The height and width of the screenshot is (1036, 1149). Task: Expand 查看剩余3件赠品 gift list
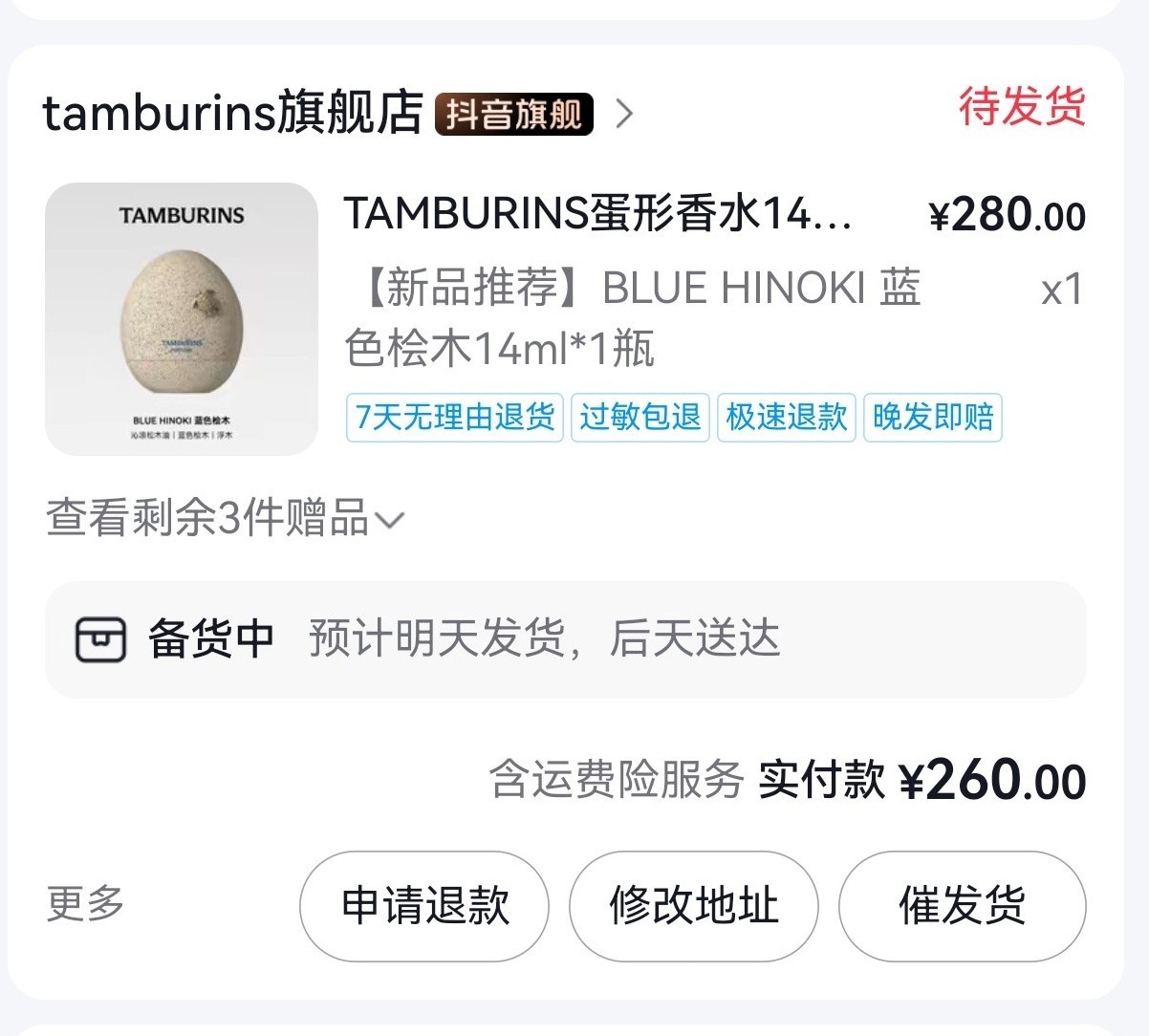[226, 519]
